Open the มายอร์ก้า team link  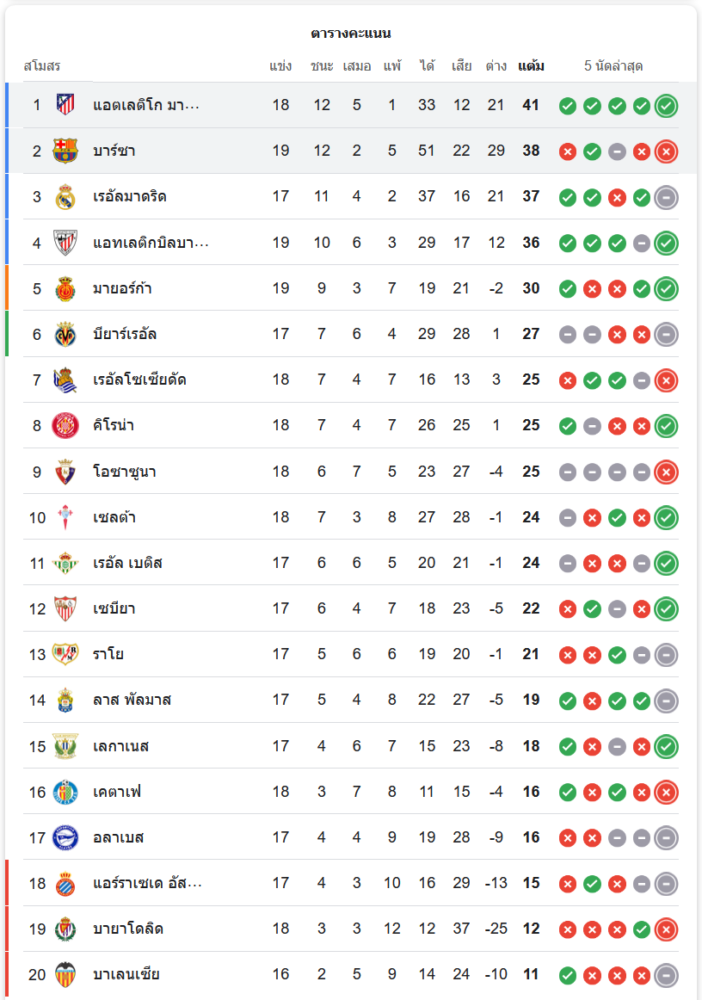point(122,289)
